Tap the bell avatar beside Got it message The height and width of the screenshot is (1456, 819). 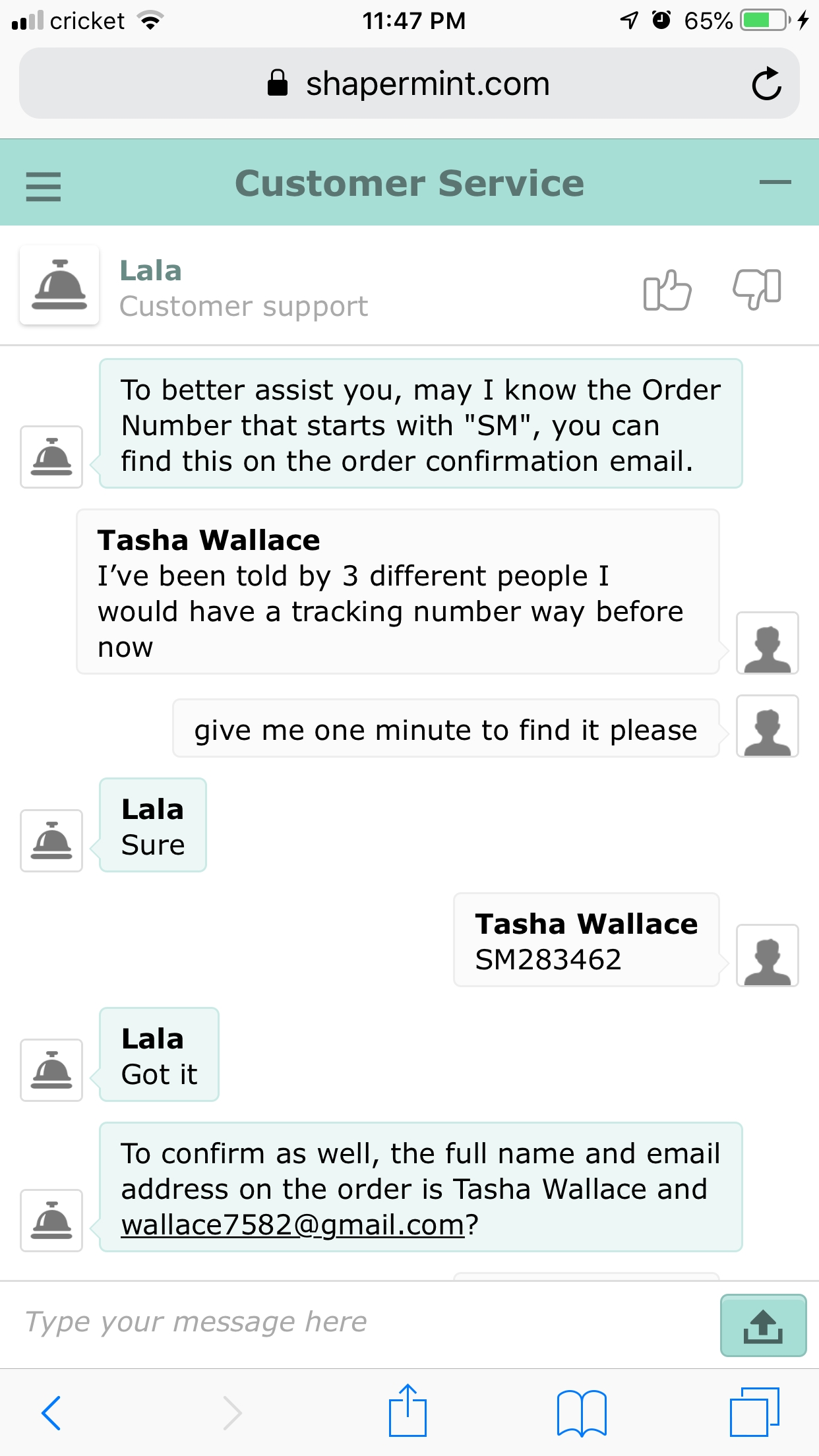(51, 1070)
